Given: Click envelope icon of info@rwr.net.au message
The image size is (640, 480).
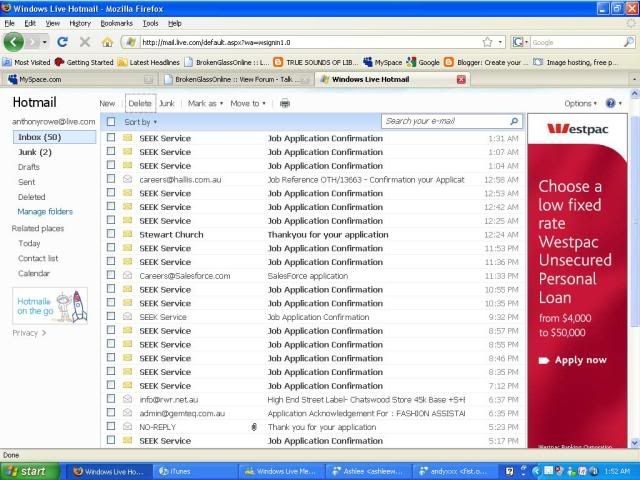Looking at the screenshot, I should 128,399.
